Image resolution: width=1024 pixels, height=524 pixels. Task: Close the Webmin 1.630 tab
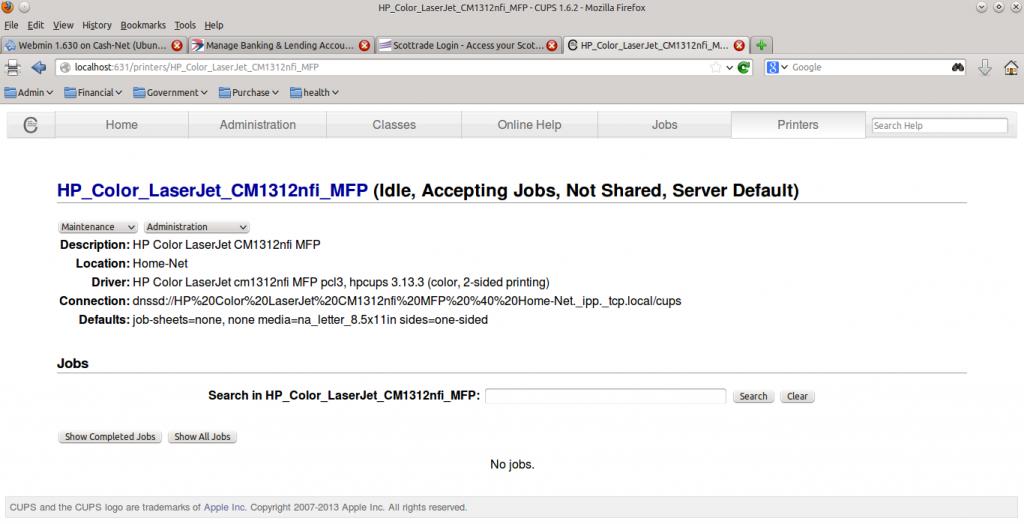pos(177,45)
